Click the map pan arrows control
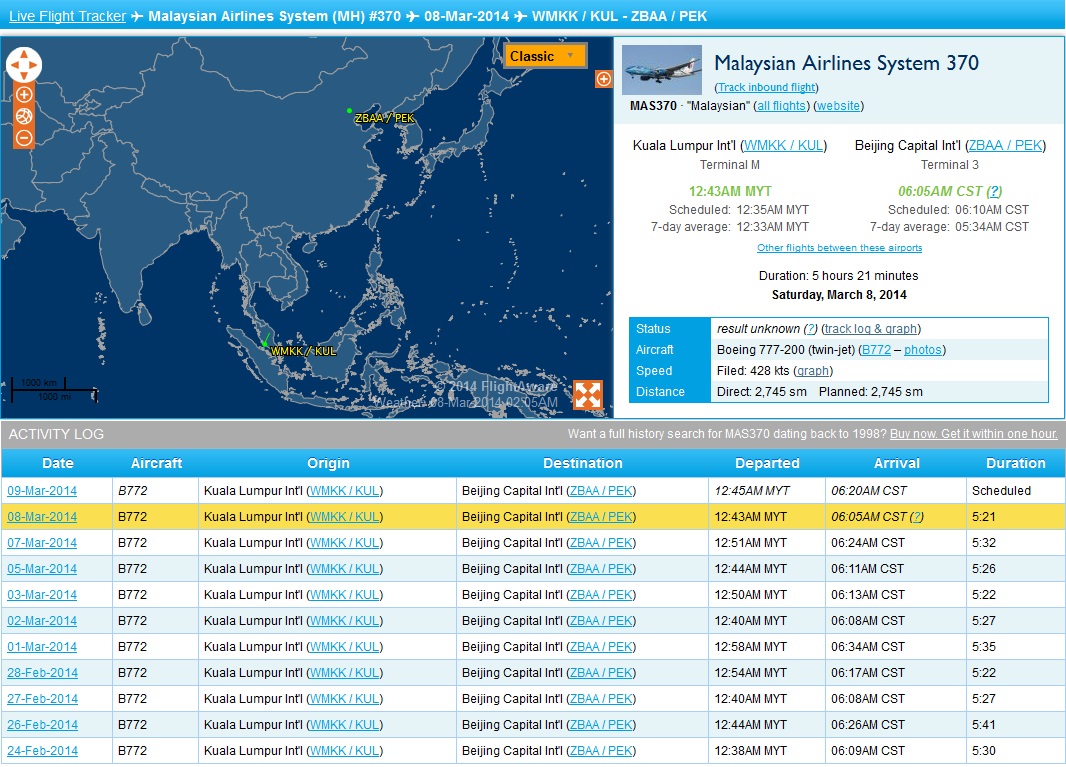 click(24, 65)
